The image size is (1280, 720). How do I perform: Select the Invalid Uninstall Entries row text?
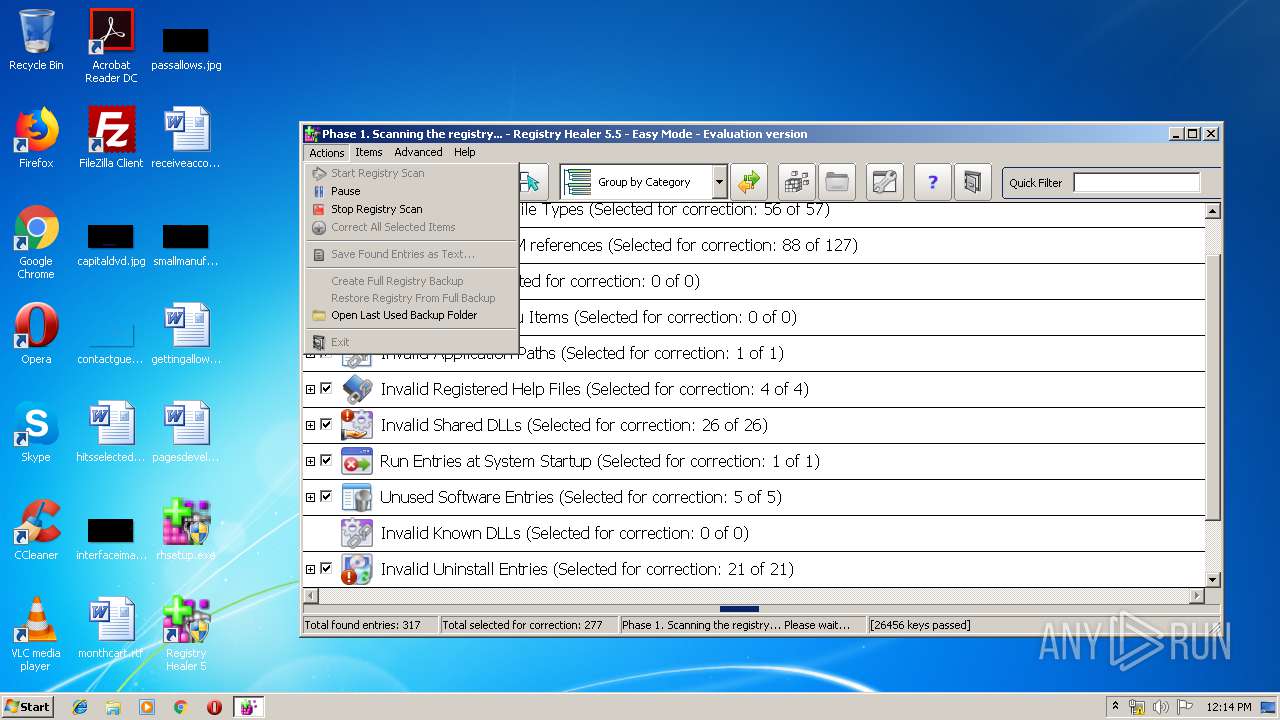(587, 569)
